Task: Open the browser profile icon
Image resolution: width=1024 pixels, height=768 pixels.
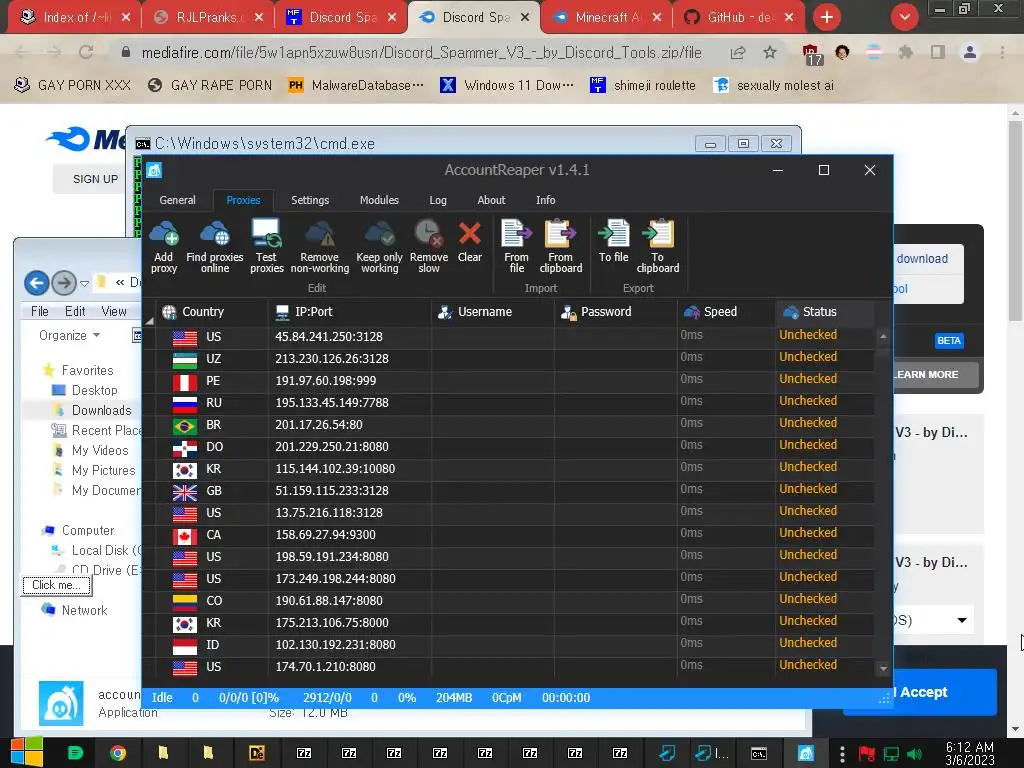Action: [970, 52]
